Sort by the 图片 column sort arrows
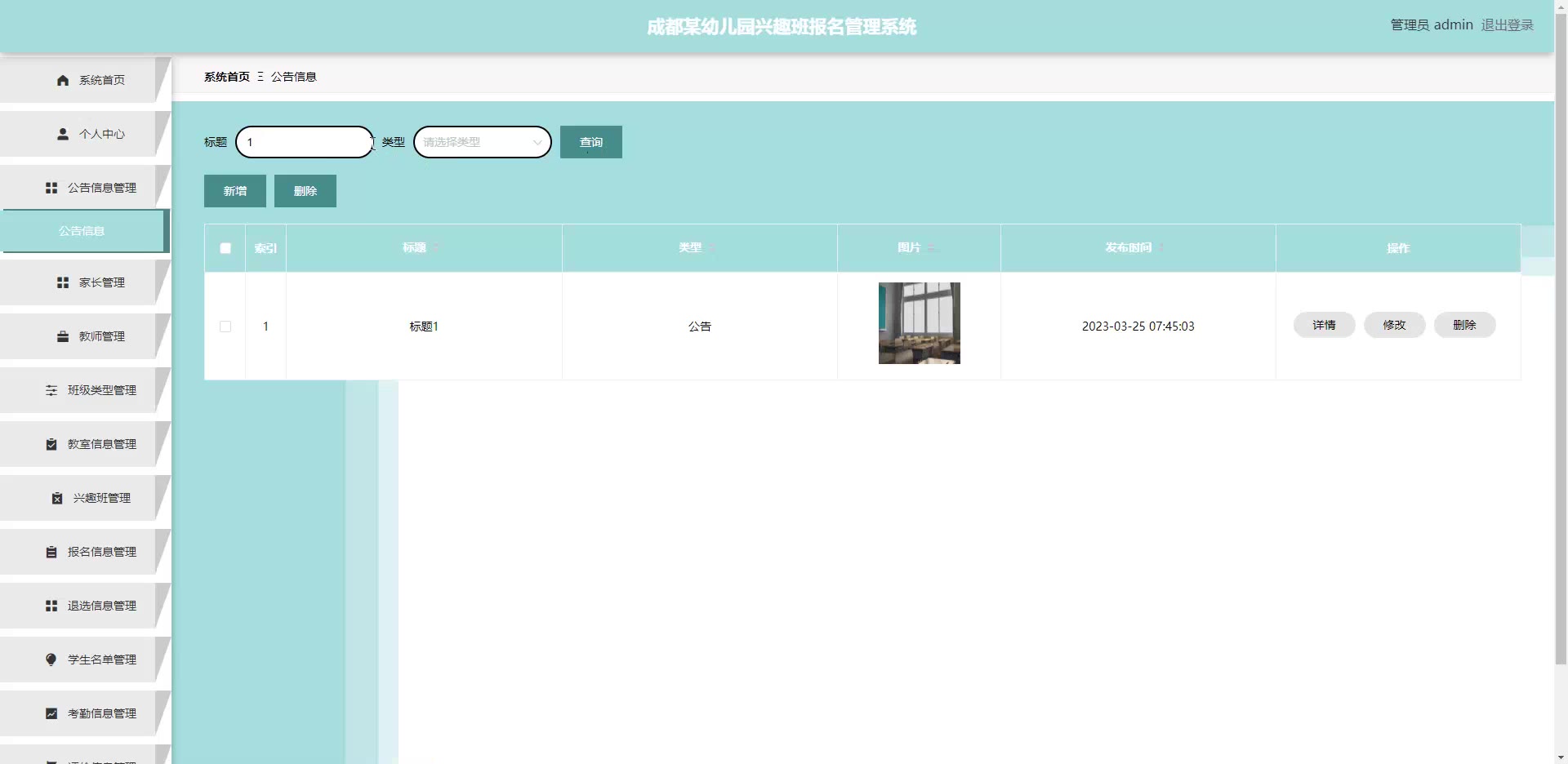Image resolution: width=1568 pixels, height=764 pixels. (x=932, y=247)
